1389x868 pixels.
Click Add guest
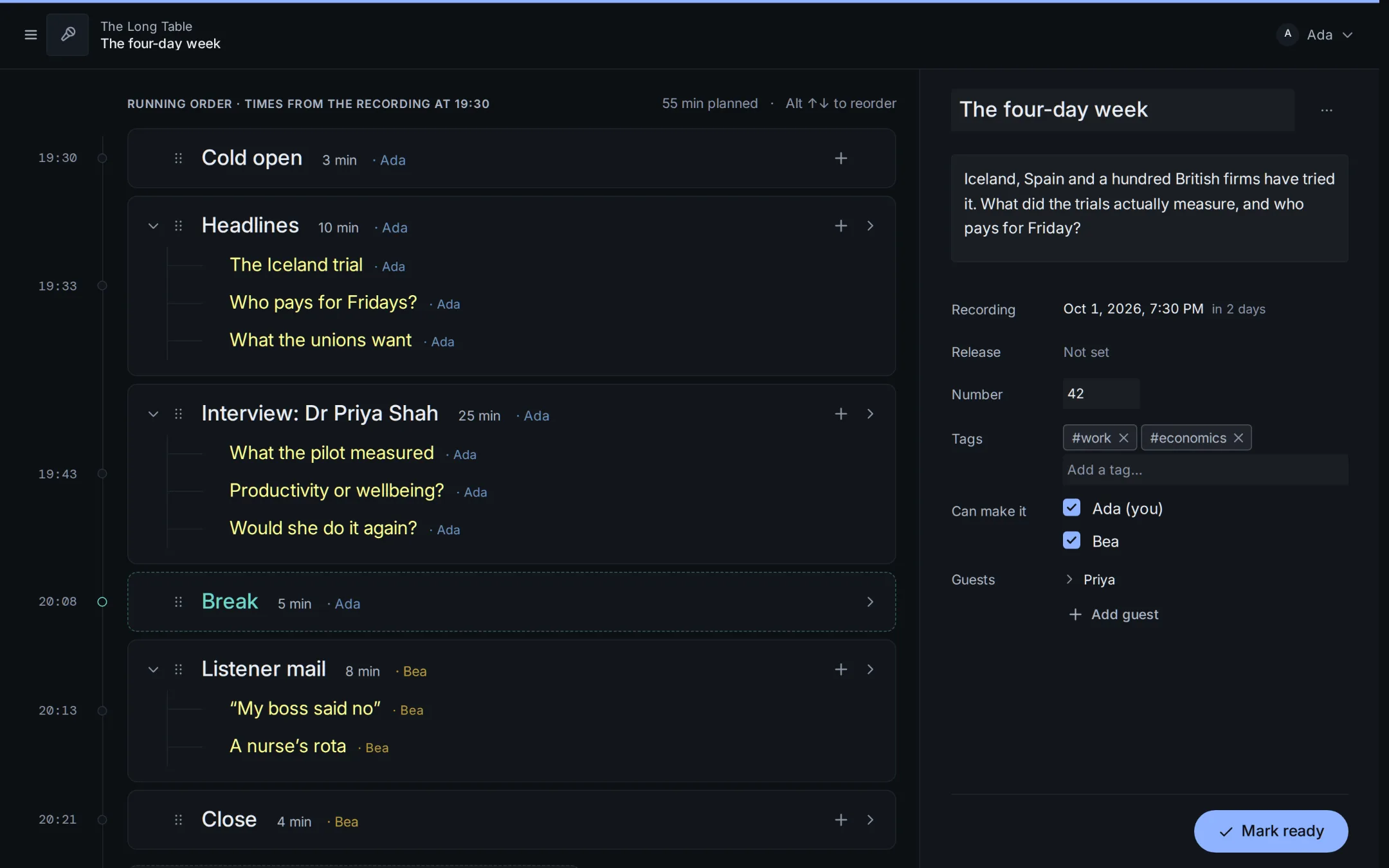(x=1113, y=615)
